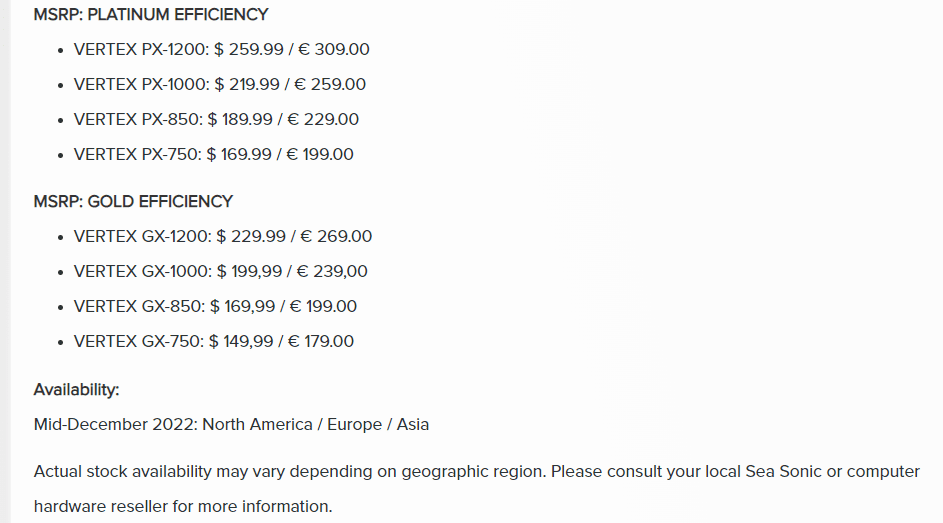Viewport: 943px width, 523px height.
Task: Click the word Europe in availability line
Action: (x=354, y=424)
